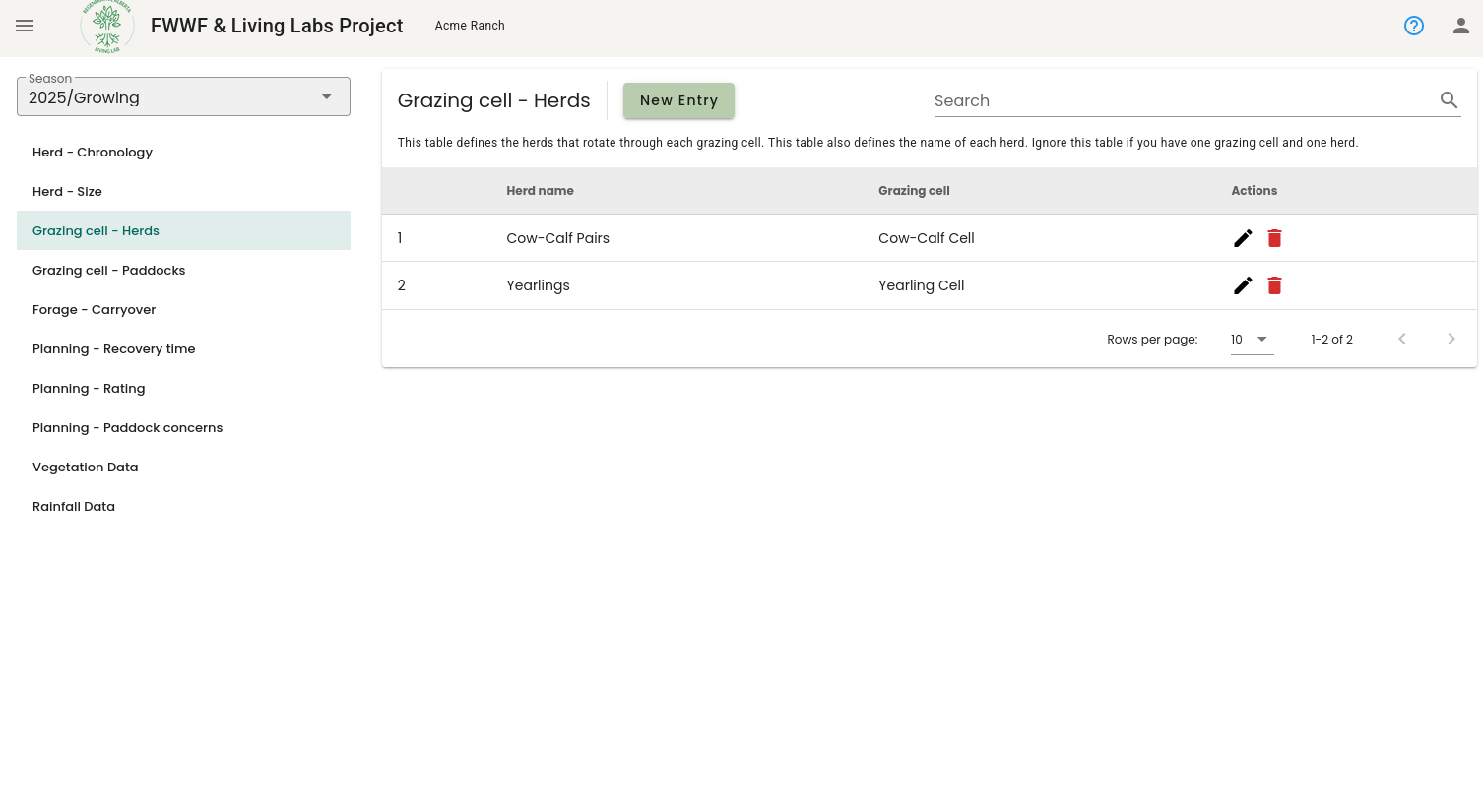
Task: Select Grazing cell - Herds in sidebar
Action: pos(183,230)
